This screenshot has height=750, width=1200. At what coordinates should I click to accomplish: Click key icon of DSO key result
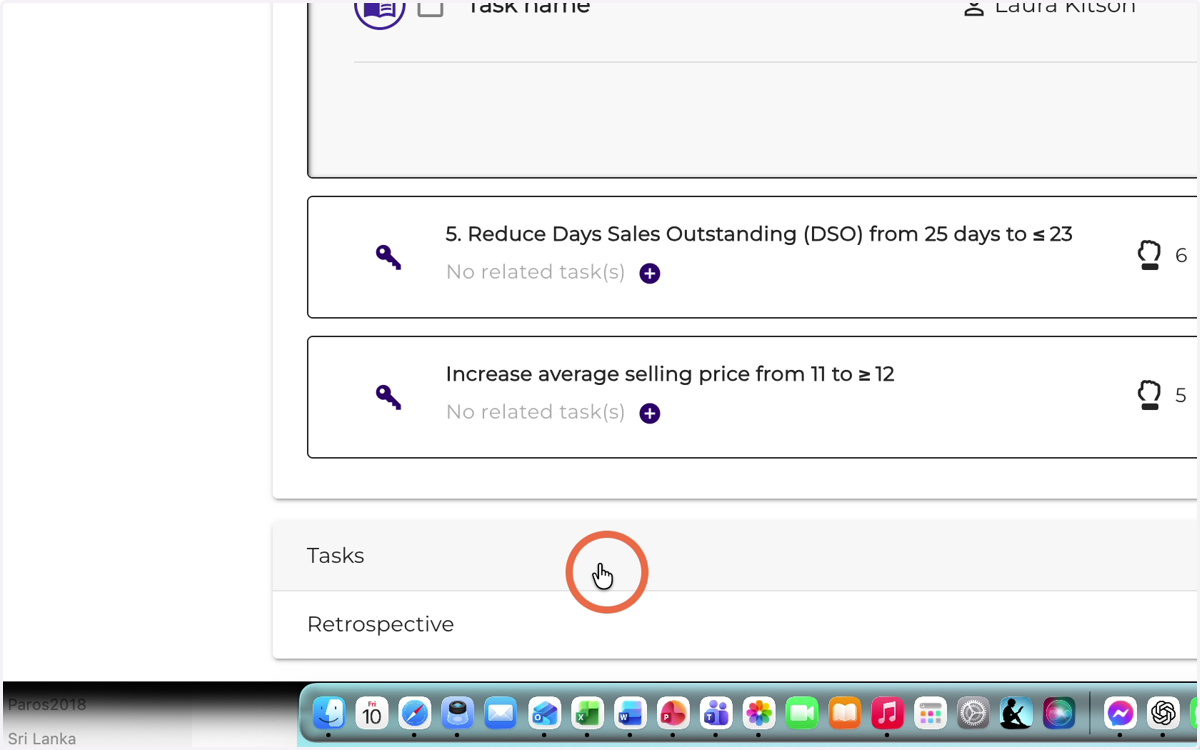(x=388, y=257)
